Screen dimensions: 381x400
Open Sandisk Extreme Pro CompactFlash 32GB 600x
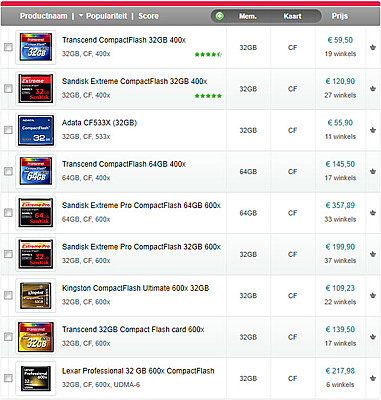[x=141, y=247]
